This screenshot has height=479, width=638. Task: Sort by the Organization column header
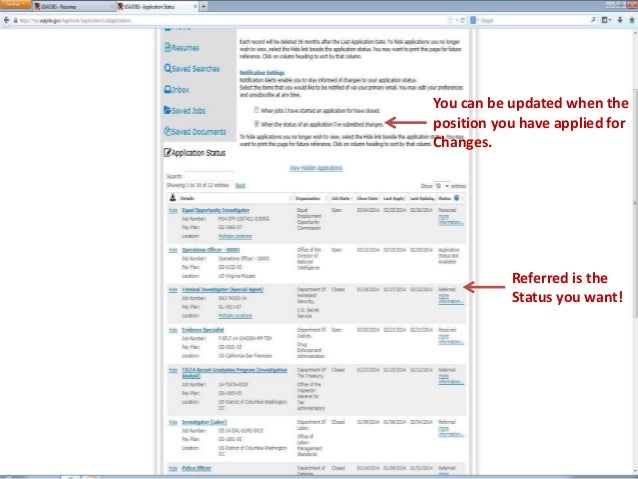pyautogui.click(x=308, y=198)
